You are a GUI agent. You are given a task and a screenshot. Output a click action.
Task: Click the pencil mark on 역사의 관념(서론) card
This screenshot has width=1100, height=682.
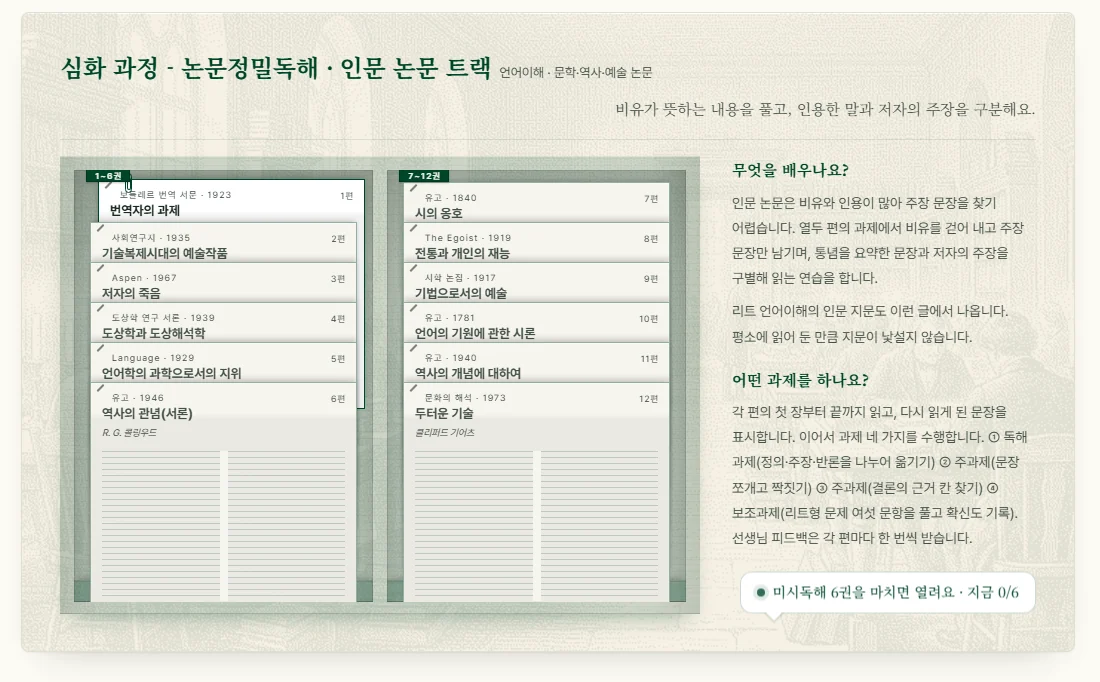100,388
